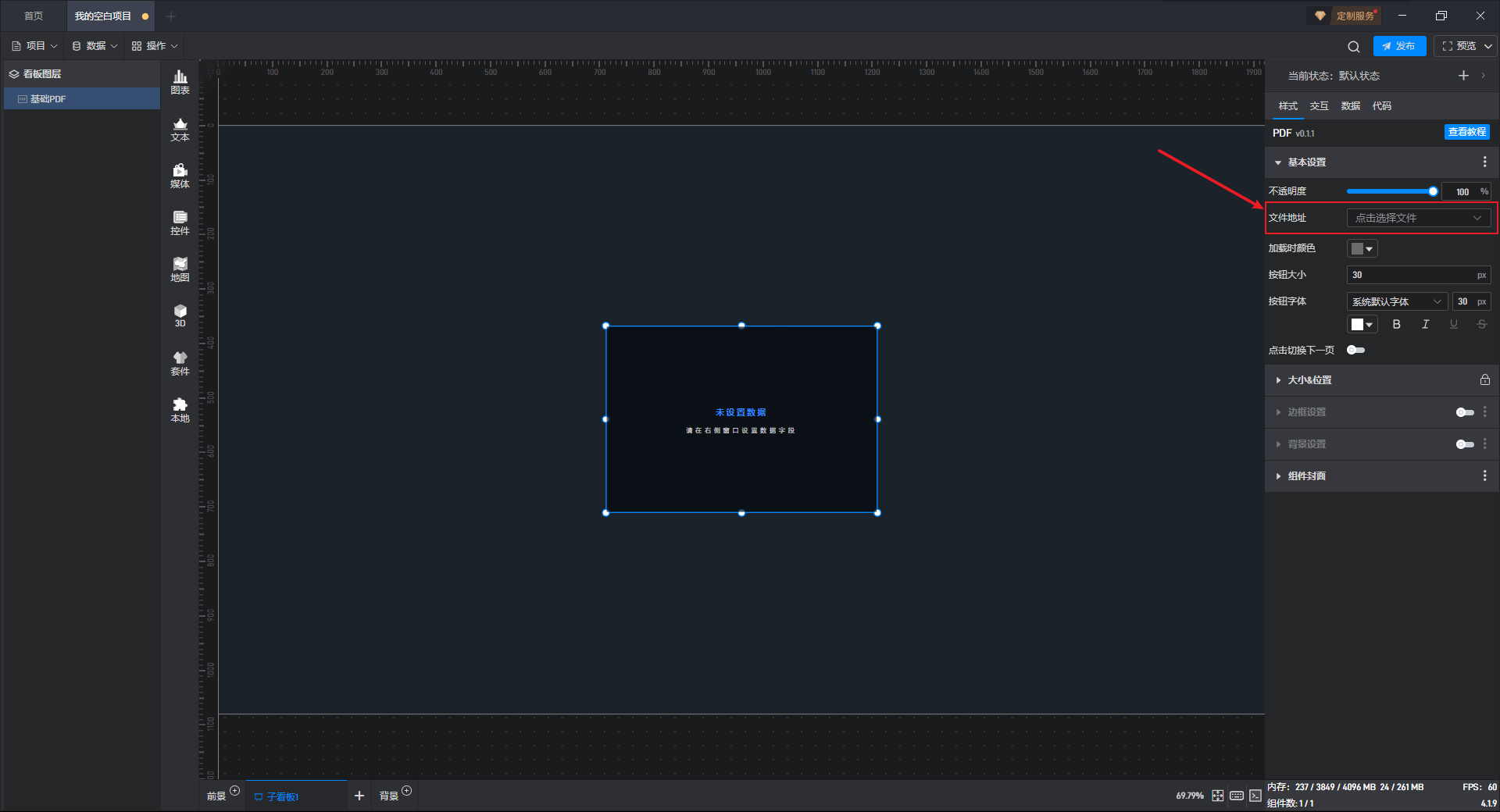Select the 3D components icon
The height and width of the screenshot is (812, 1500).
tap(180, 315)
